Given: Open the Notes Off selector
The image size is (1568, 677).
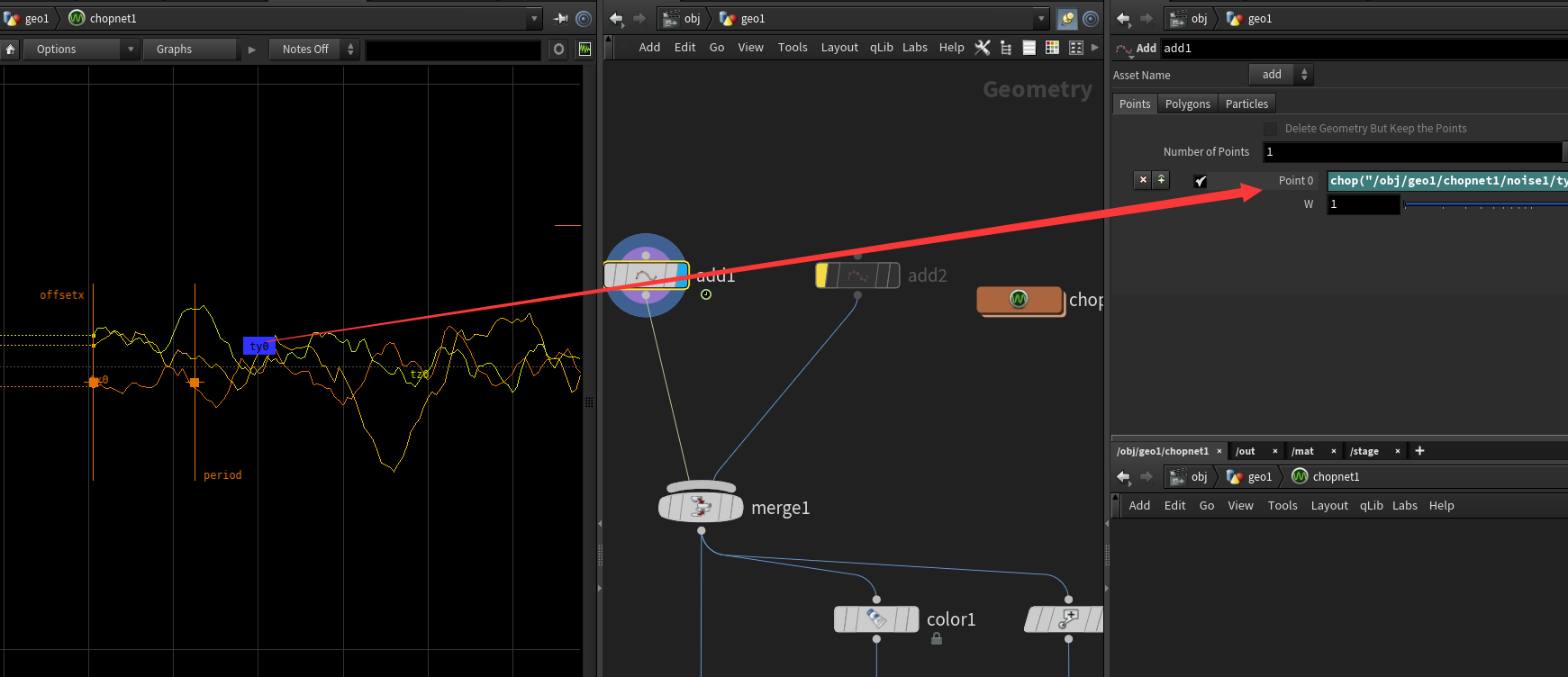Looking at the screenshot, I should [314, 50].
